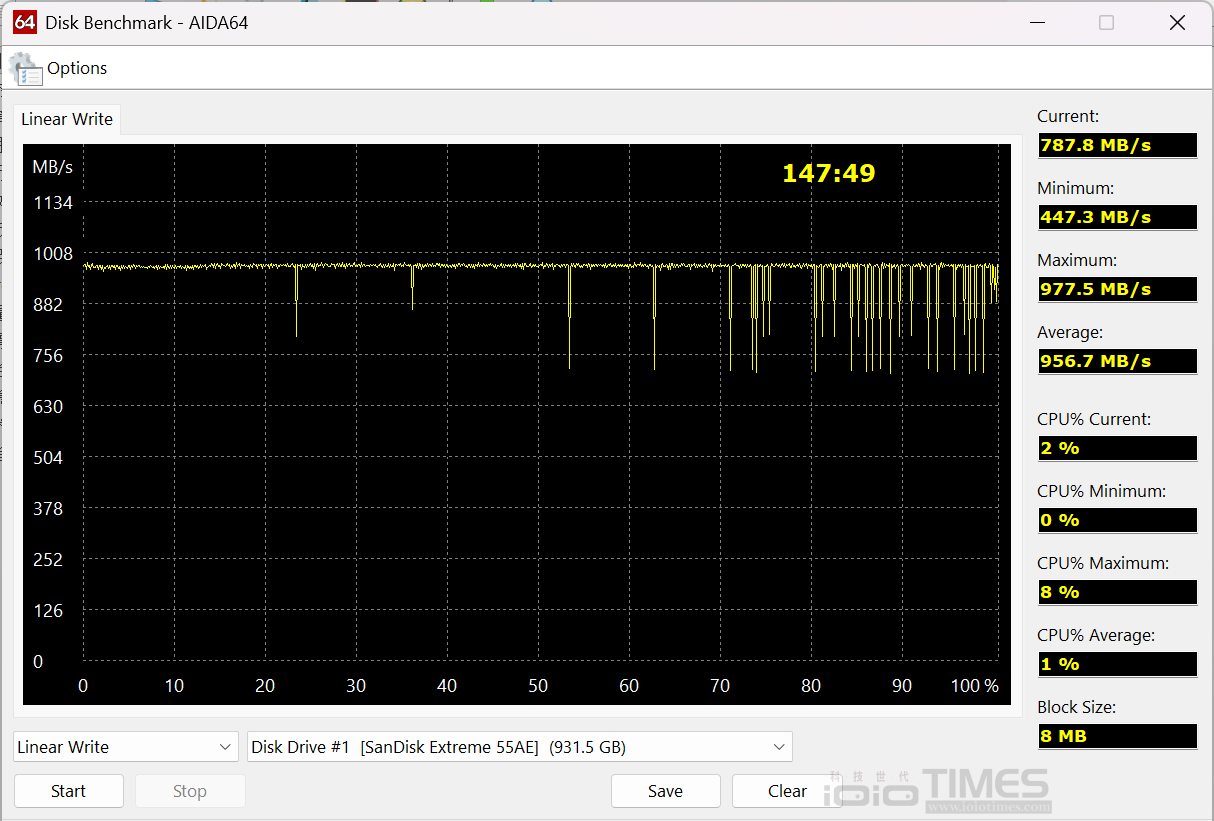Click the Current speed readout field

(x=1117, y=145)
